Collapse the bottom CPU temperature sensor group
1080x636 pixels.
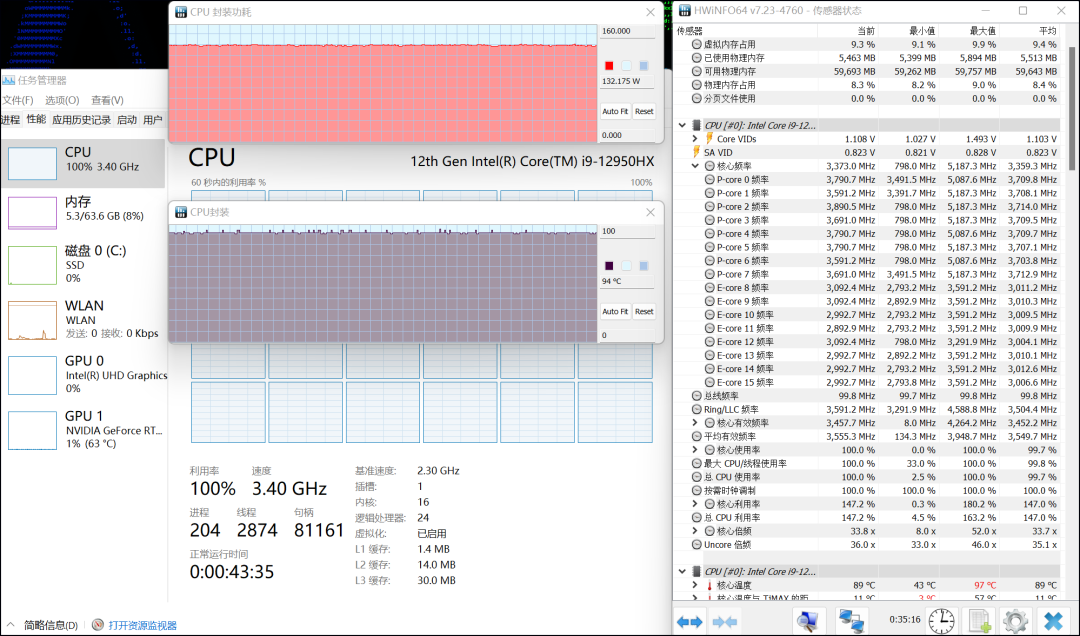tap(684, 572)
